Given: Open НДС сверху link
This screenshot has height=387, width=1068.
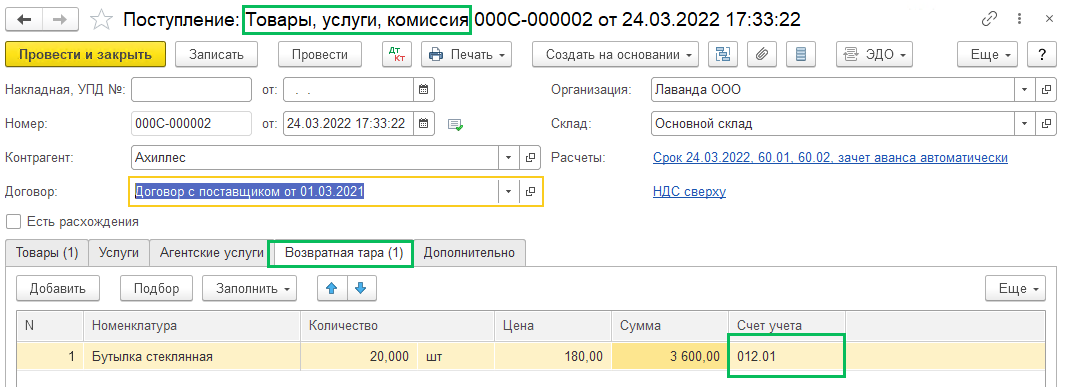Looking at the screenshot, I should click(x=689, y=191).
